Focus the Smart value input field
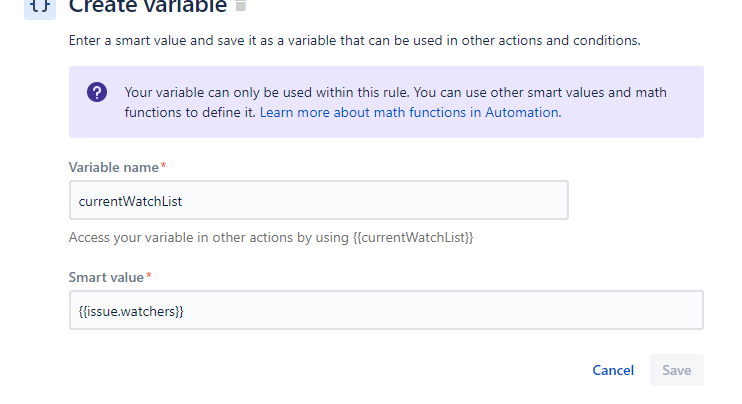Image resolution: width=742 pixels, height=404 pixels. tap(386, 310)
